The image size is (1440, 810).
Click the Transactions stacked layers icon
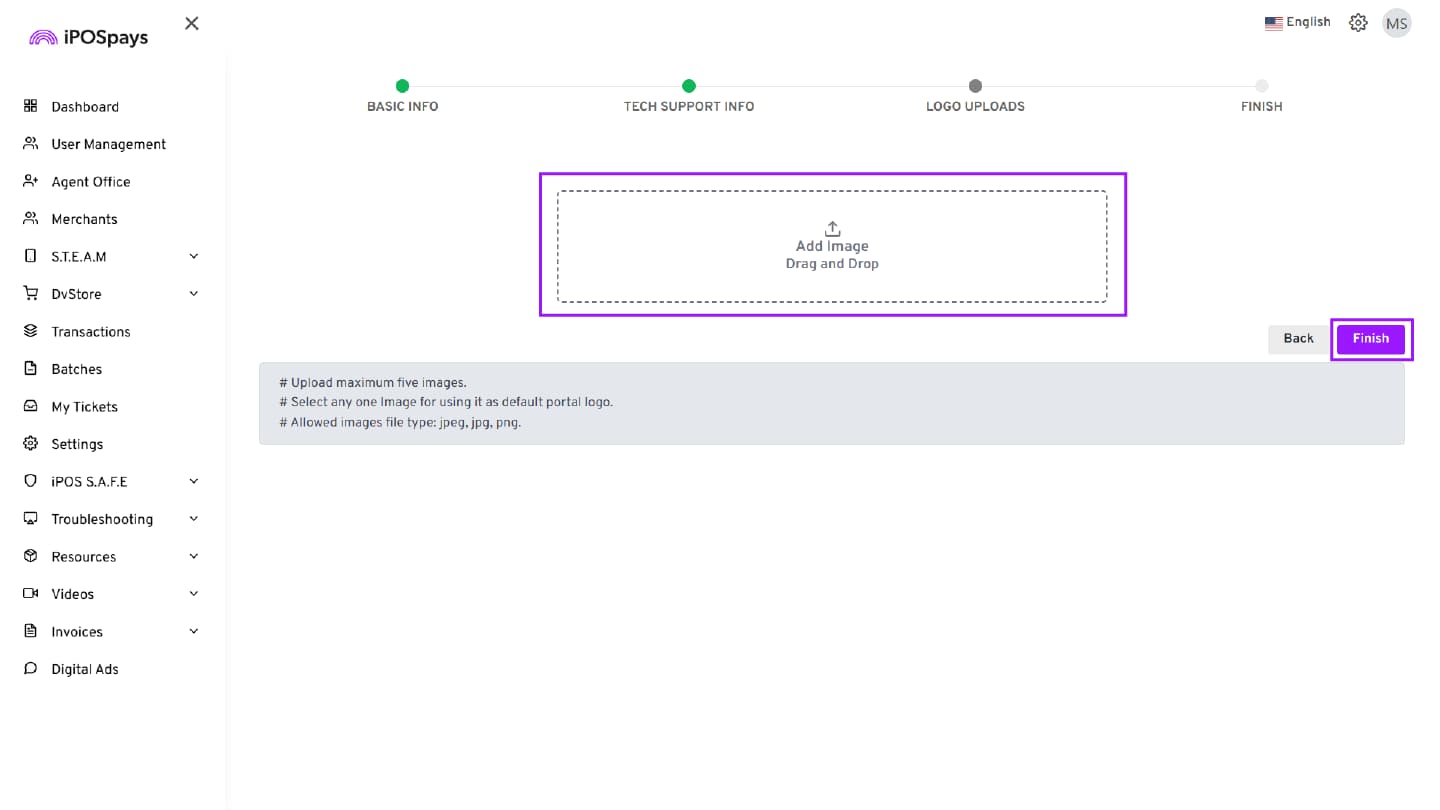click(x=30, y=331)
